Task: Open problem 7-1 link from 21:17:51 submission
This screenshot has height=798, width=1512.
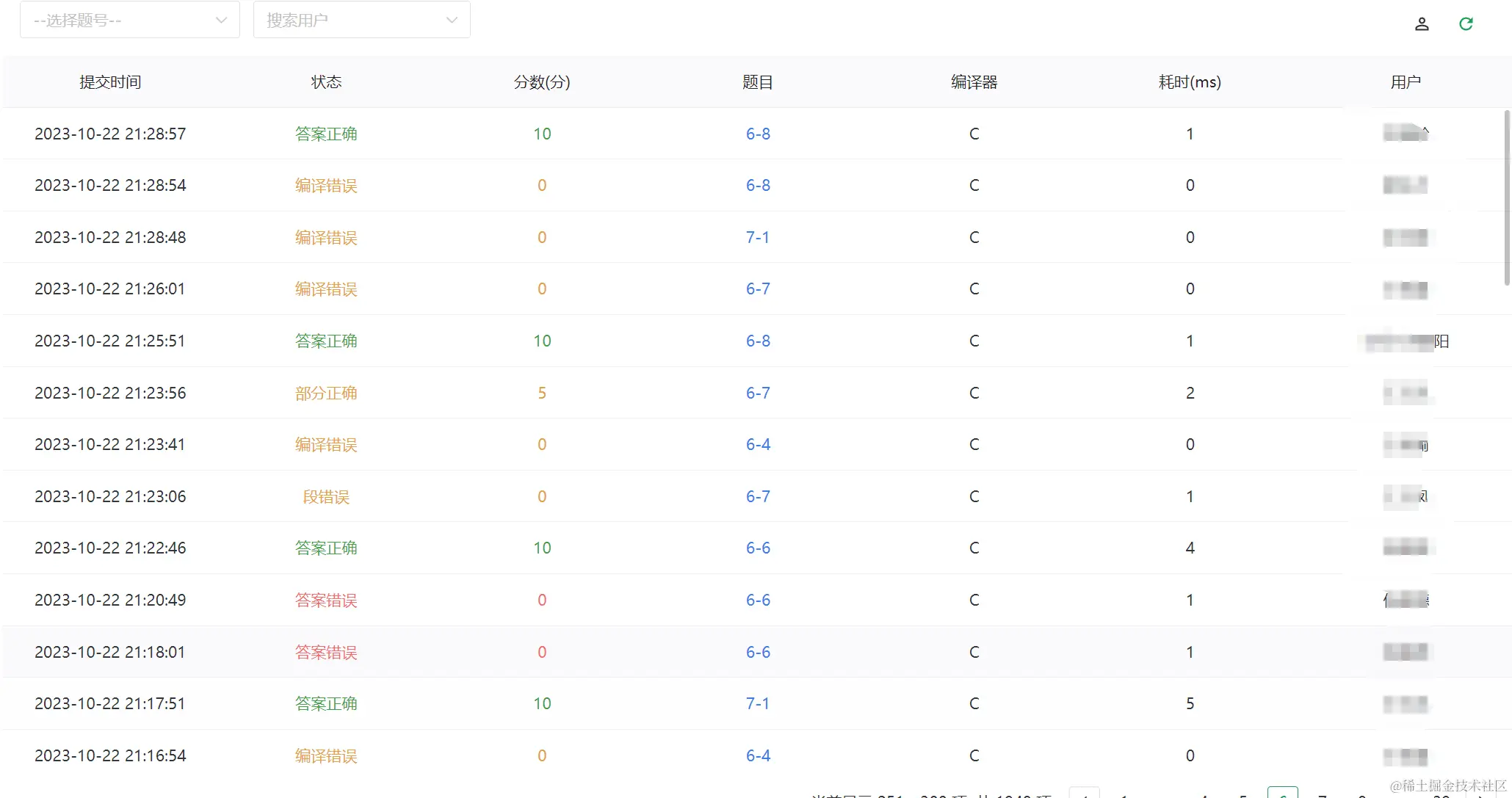Action: pyautogui.click(x=758, y=703)
